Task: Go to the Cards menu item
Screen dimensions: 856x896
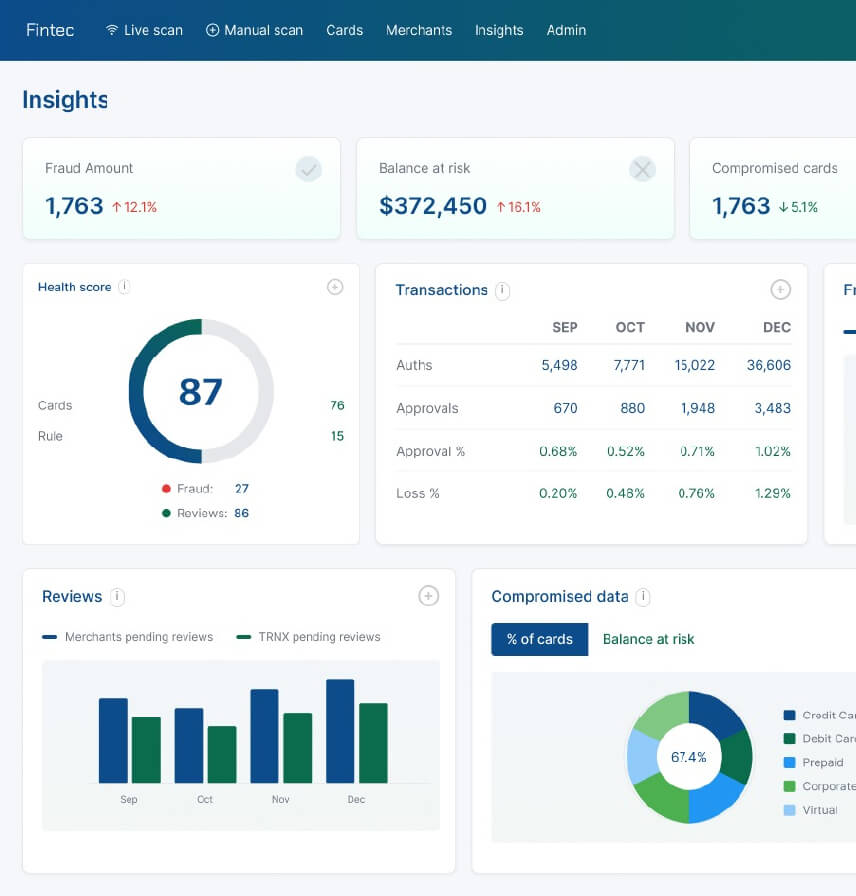Action: click(345, 30)
